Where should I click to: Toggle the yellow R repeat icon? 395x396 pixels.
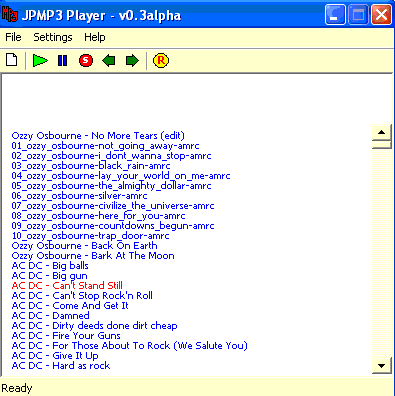[x=161, y=61]
